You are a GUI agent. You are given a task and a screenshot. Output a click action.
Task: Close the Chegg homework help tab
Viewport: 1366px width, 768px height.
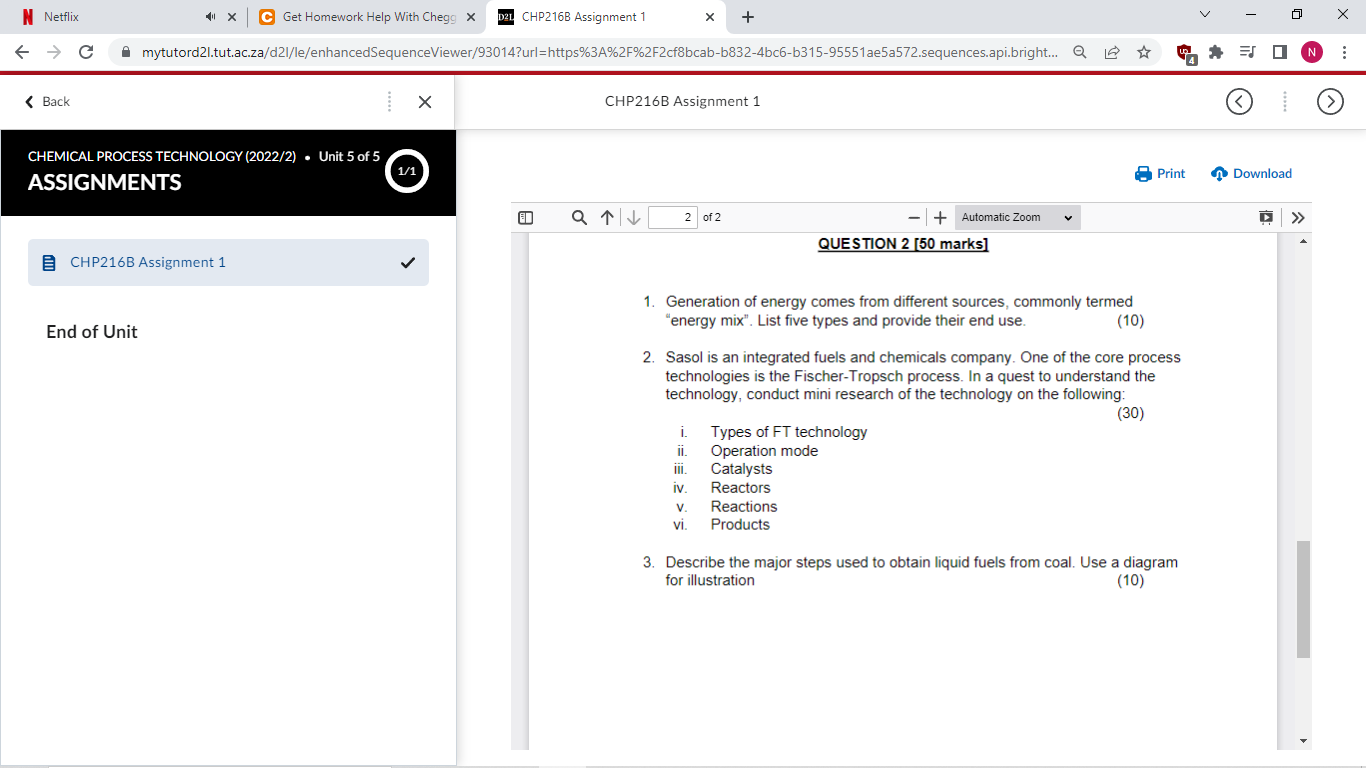click(472, 17)
